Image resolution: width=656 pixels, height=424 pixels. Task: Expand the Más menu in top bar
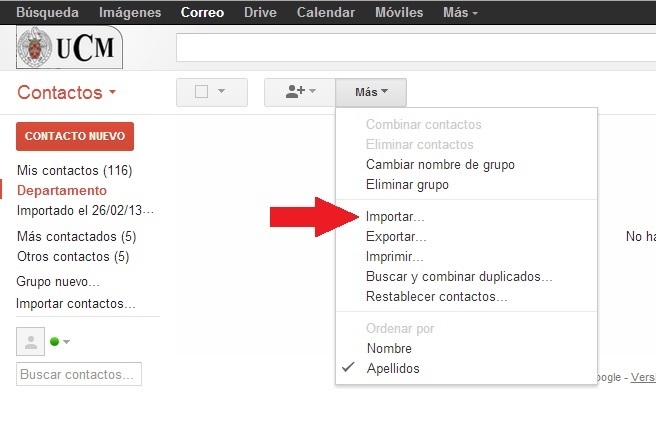[x=460, y=12]
